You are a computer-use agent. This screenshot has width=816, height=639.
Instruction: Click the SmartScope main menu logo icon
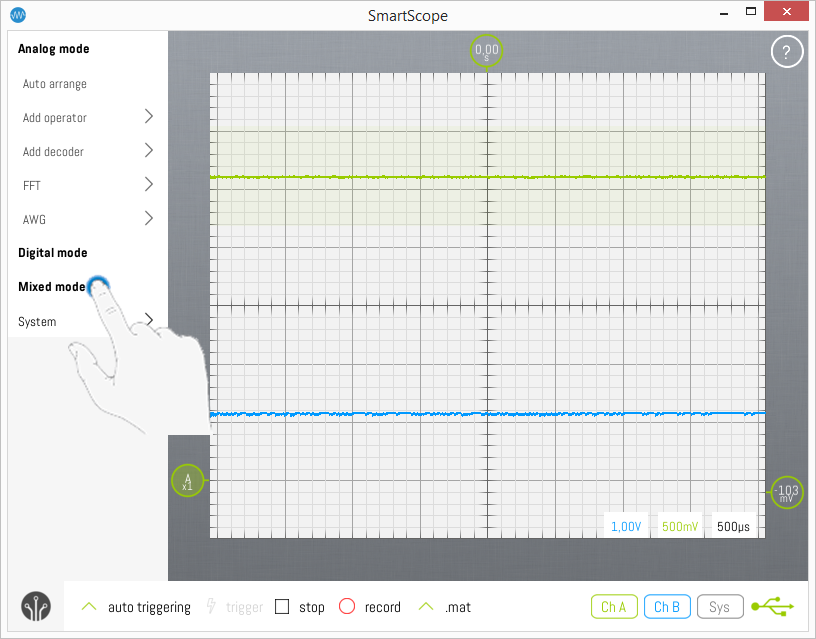click(36, 607)
